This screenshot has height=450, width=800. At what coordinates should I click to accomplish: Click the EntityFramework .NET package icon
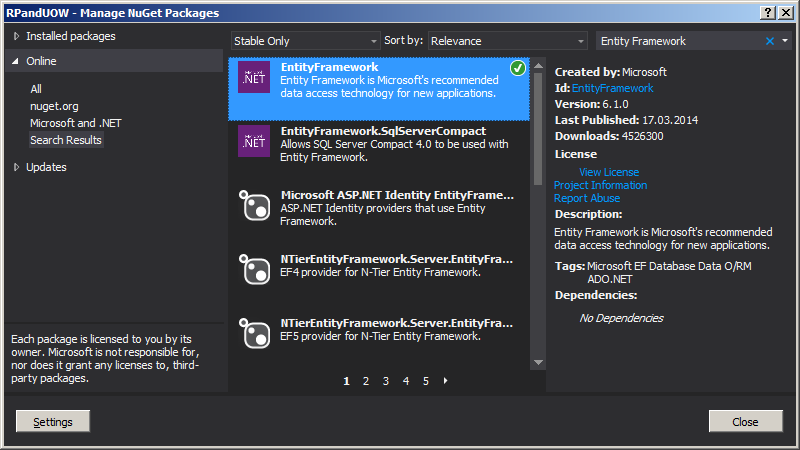pyautogui.click(x=254, y=77)
